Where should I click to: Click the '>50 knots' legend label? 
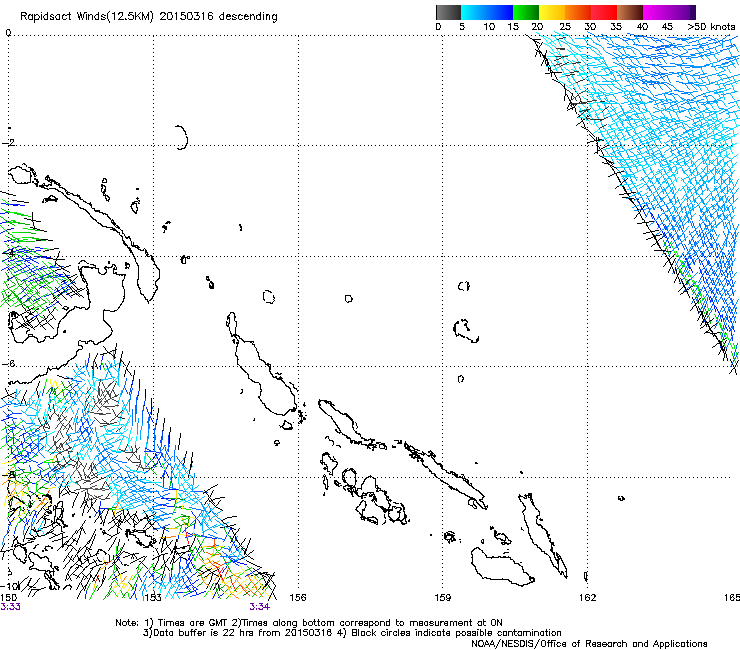[711, 27]
